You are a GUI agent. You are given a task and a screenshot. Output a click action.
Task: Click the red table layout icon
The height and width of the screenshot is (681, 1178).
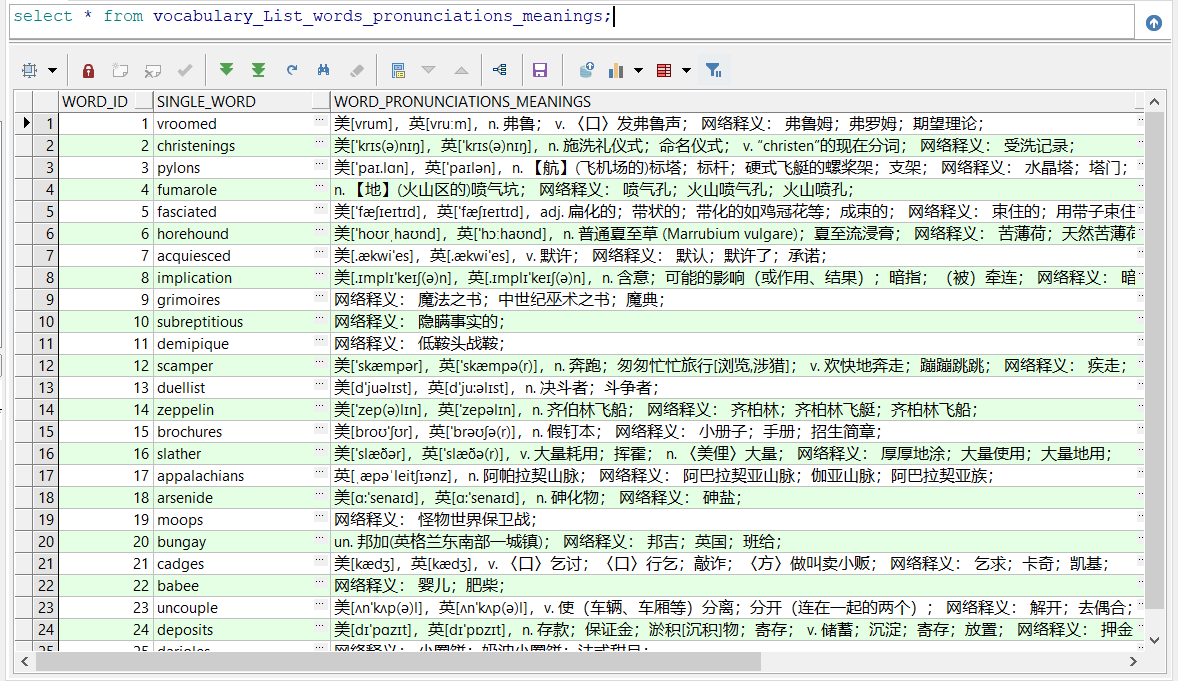664,71
